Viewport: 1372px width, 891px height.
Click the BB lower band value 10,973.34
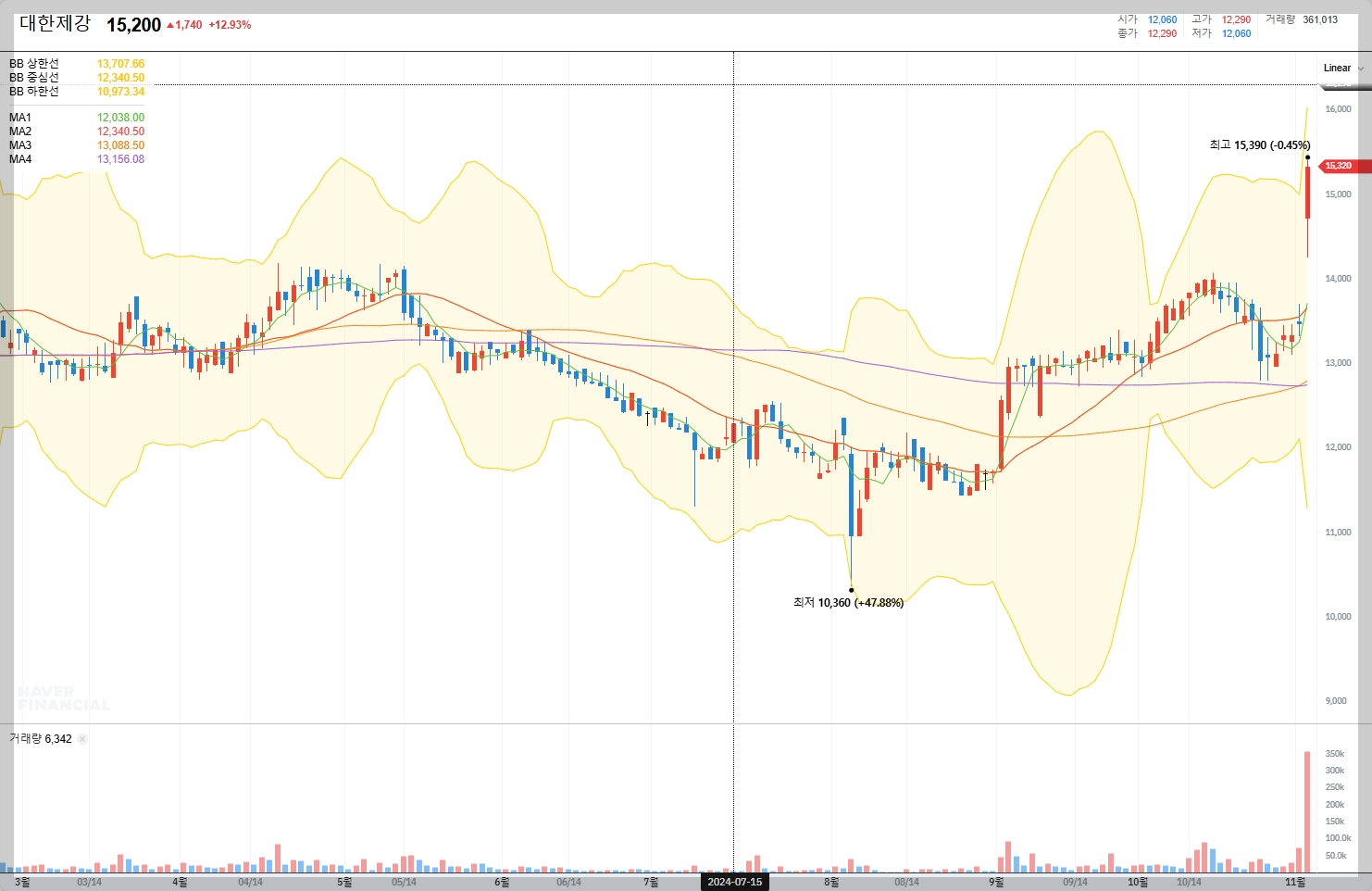coord(120,92)
